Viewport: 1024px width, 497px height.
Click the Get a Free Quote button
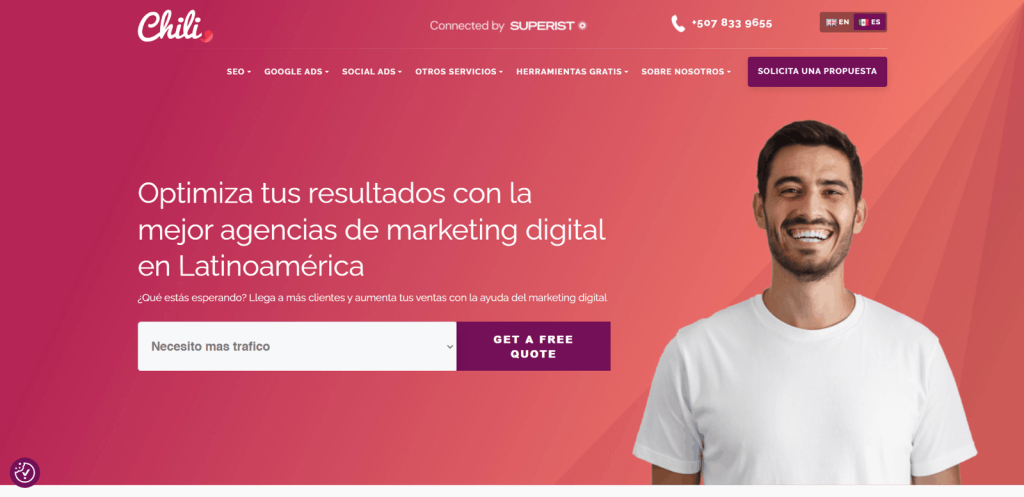[x=534, y=346]
